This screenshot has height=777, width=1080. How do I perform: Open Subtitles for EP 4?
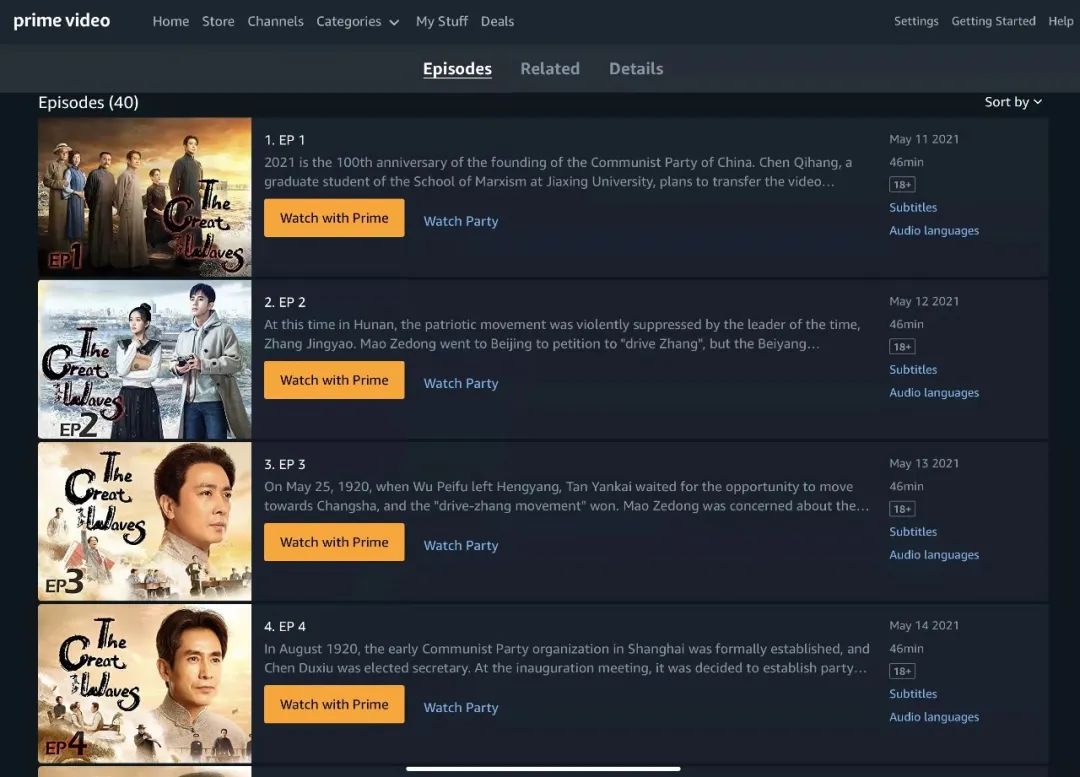913,694
